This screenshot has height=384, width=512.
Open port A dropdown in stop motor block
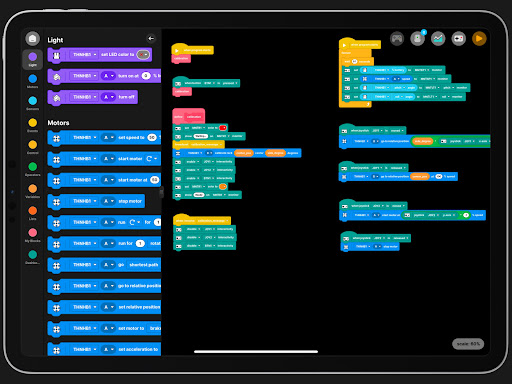click(108, 201)
